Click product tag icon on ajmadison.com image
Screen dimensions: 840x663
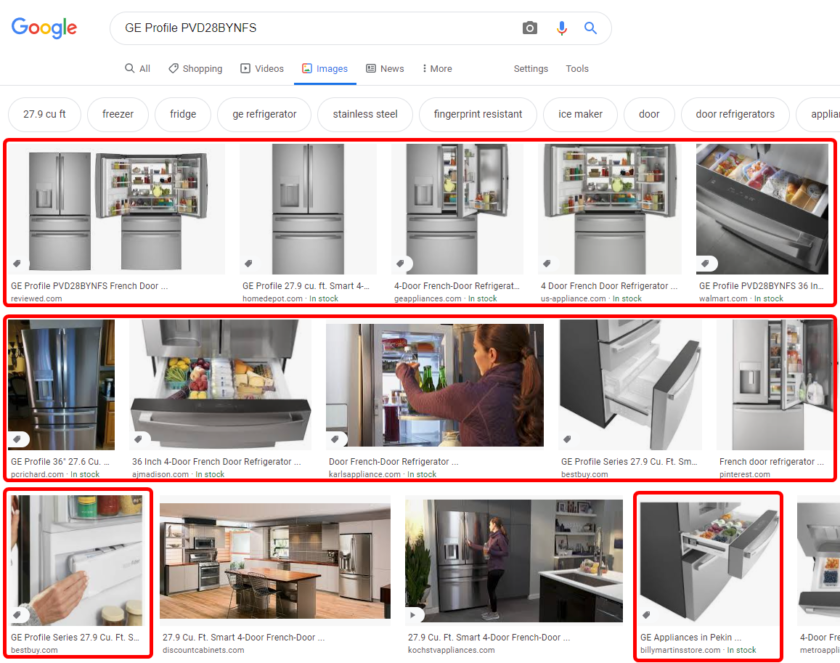pos(139,439)
